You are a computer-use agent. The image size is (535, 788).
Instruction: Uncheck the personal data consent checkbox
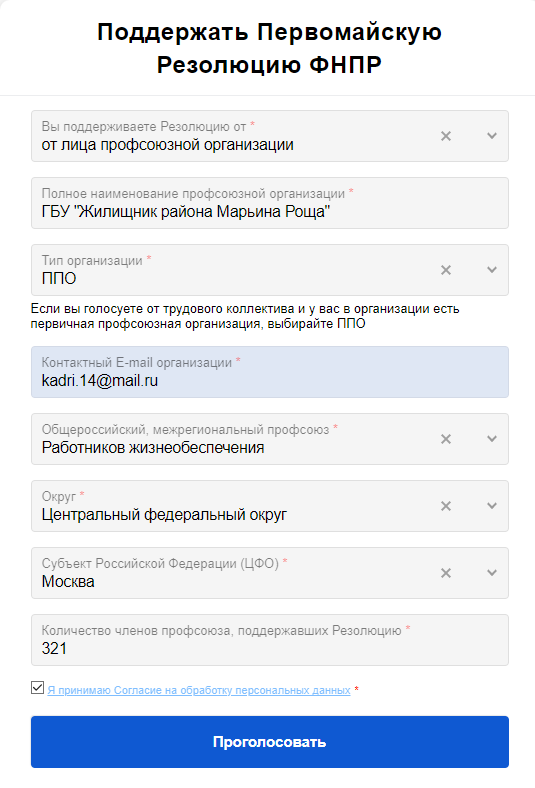pyautogui.click(x=37, y=687)
